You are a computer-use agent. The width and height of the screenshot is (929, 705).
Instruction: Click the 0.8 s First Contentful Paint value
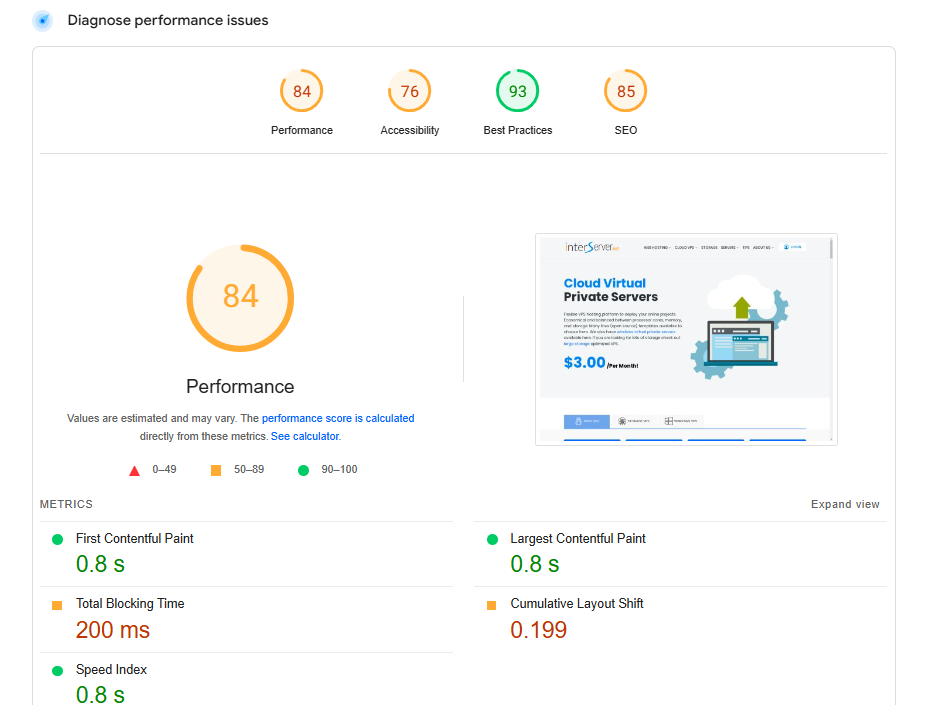(x=100, y=564)
